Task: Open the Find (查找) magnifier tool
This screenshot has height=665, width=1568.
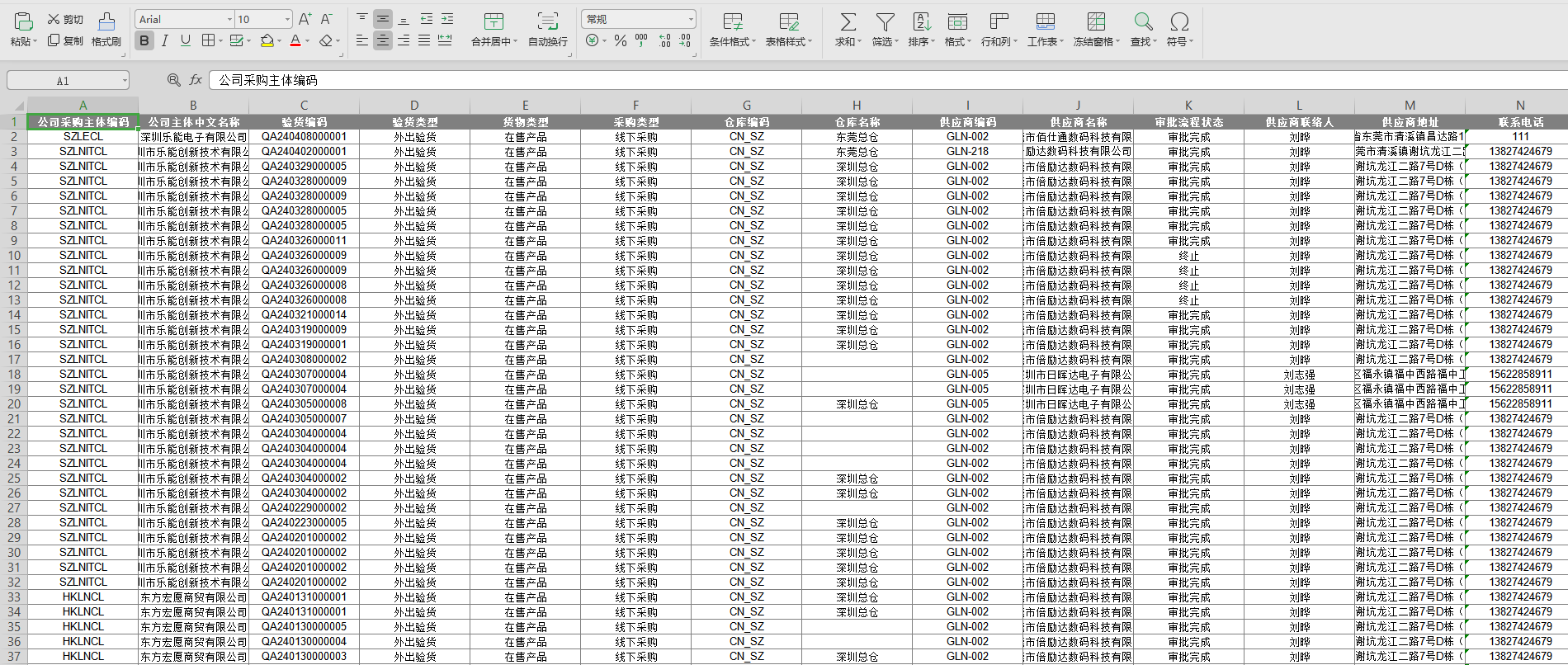Action: pos(1143,22)
